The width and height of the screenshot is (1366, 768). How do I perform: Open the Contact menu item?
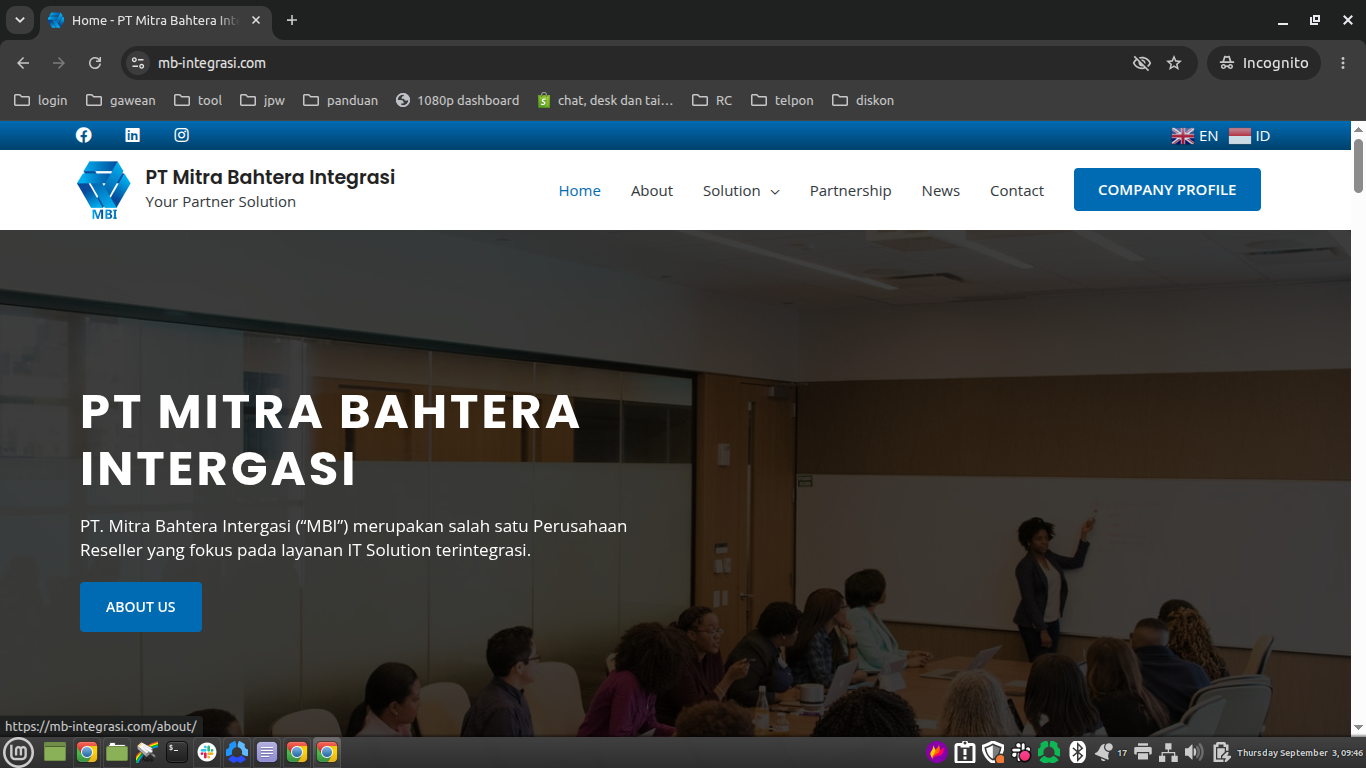point(1017,191)
